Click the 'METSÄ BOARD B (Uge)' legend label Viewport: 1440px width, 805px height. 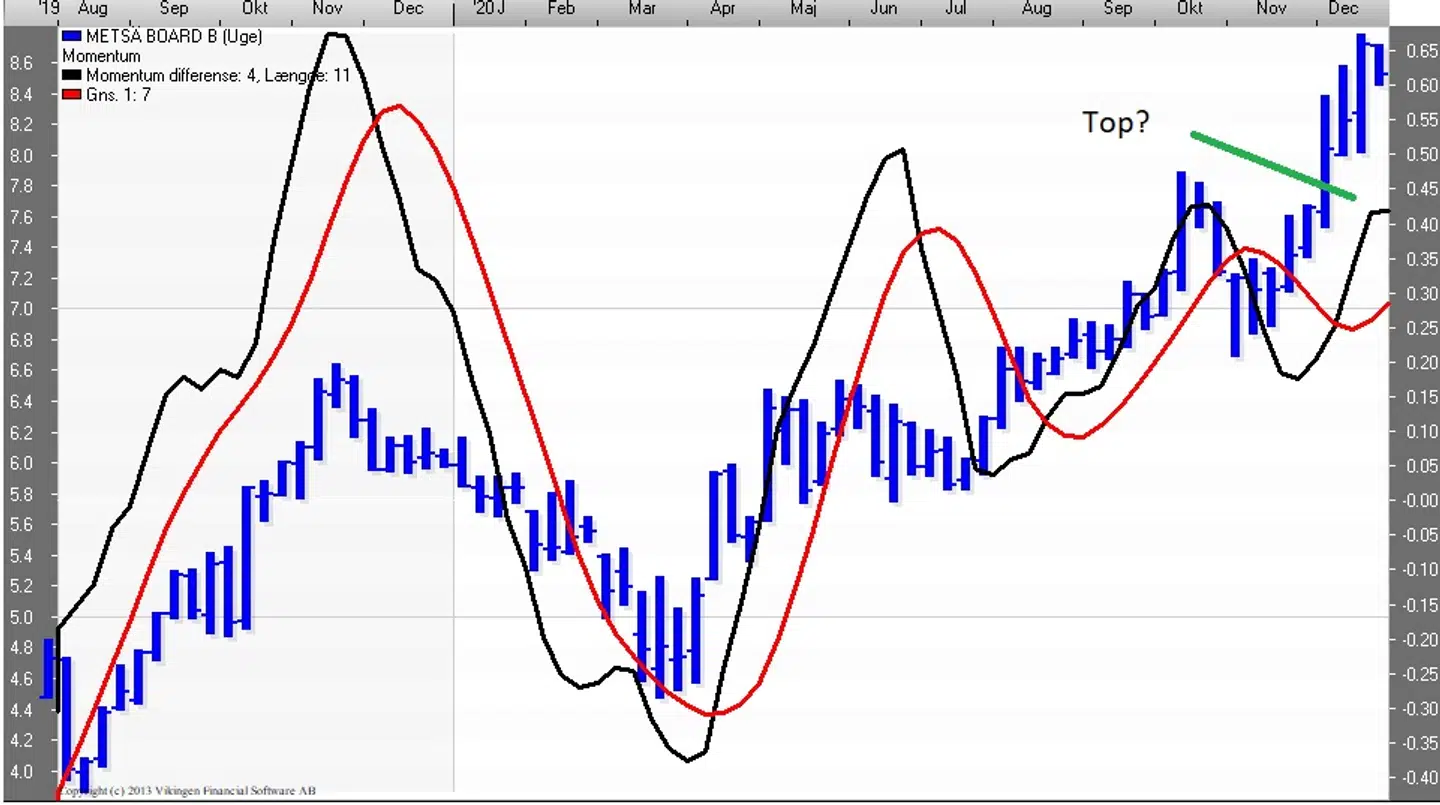coord(174,38)
